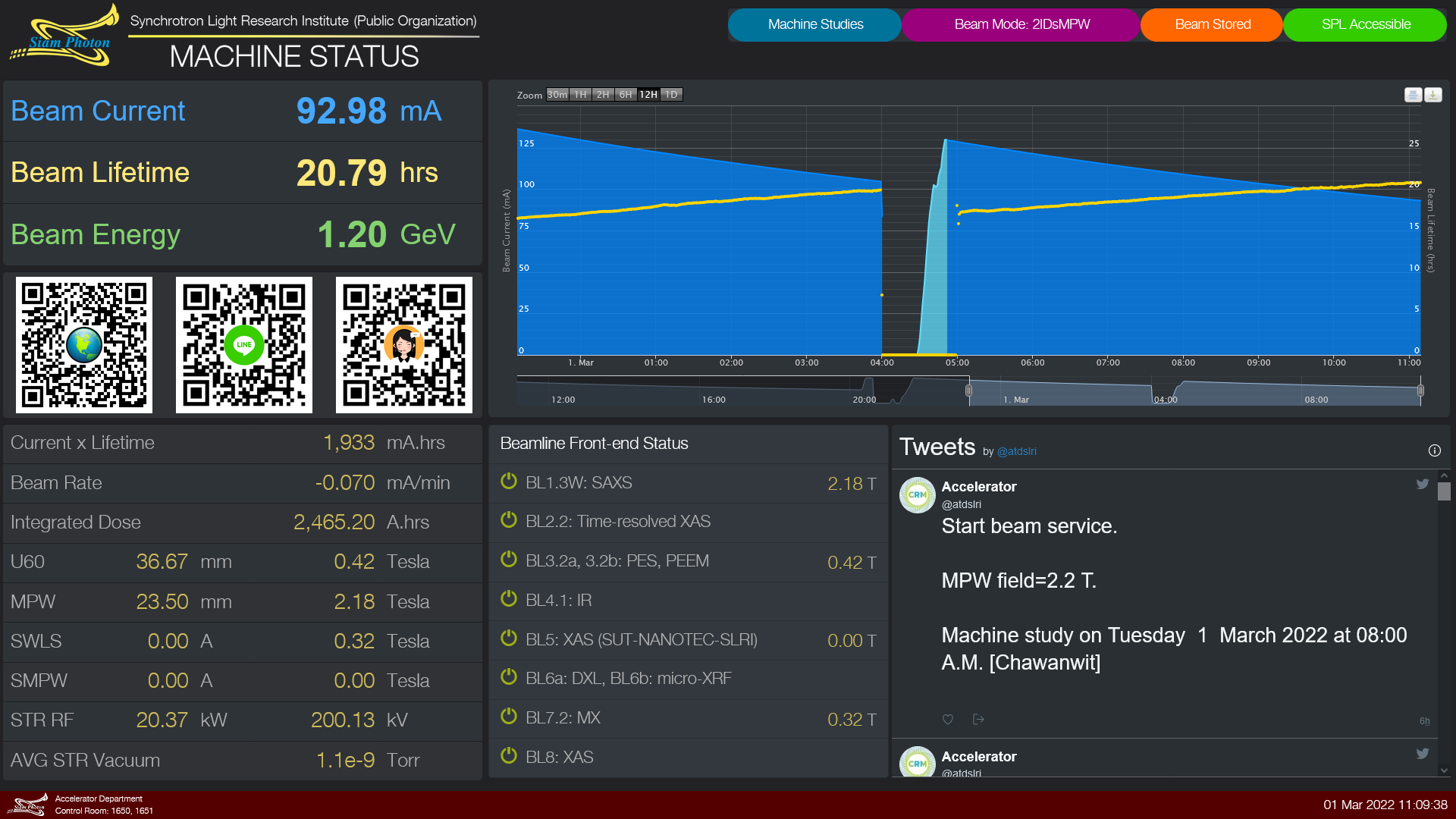
Task: Click Twitter bird icon on first tweet
Action: [1422, 484]
